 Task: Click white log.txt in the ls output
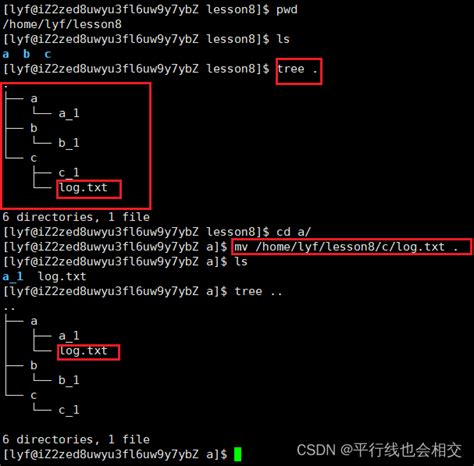62,276
